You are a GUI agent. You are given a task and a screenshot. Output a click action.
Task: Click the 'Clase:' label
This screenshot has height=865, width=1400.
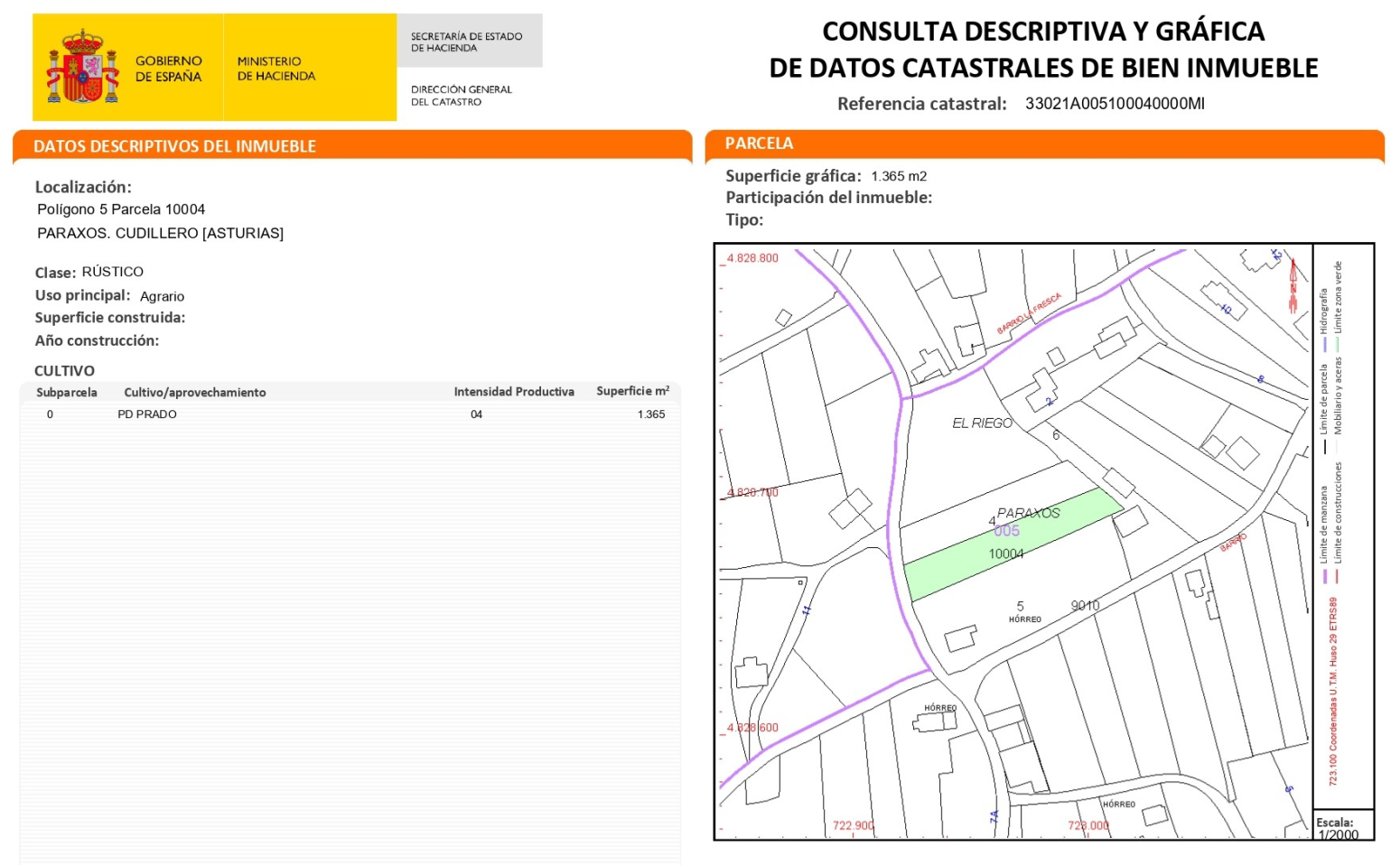[x=55, y=273]
